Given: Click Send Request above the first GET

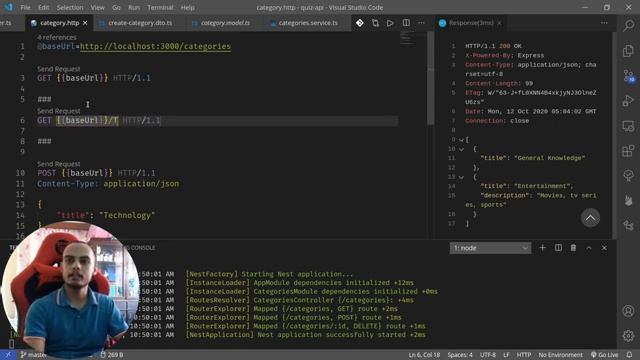Looking at the screenshot, I should [58, 69].
